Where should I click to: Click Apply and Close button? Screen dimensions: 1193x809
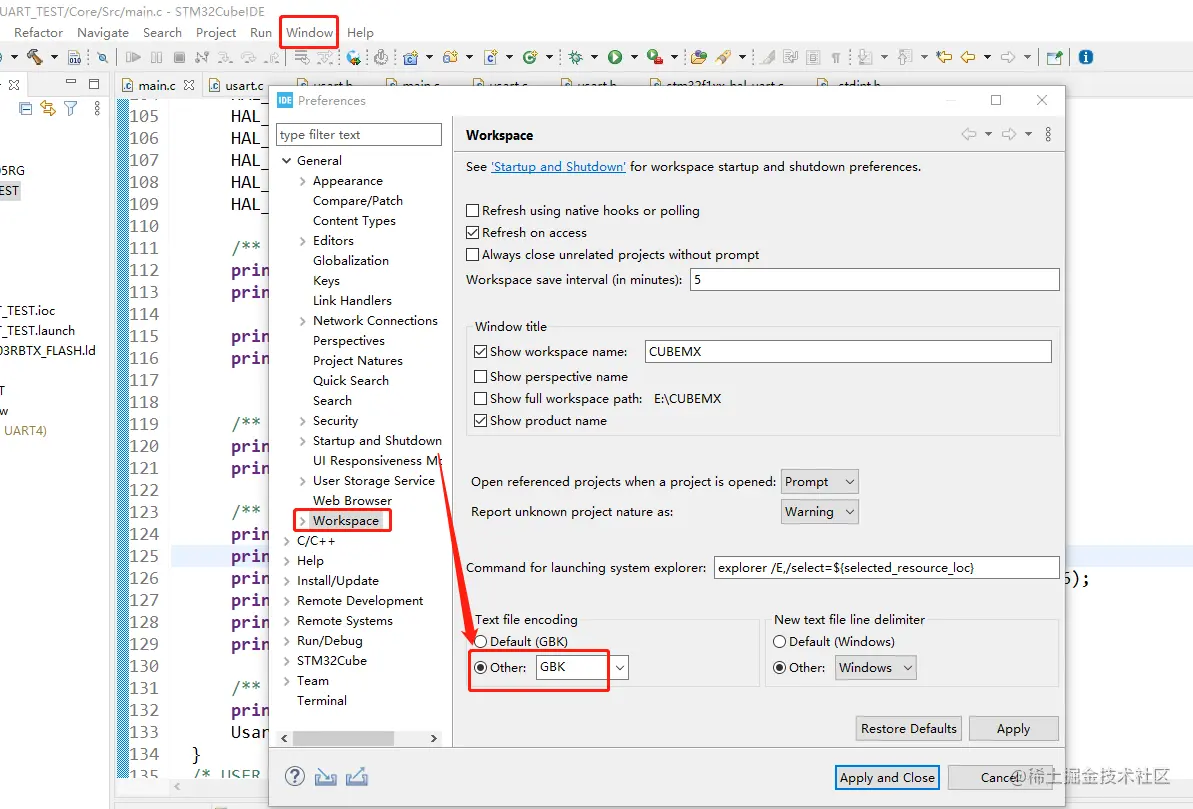click(x=887, y=777)
